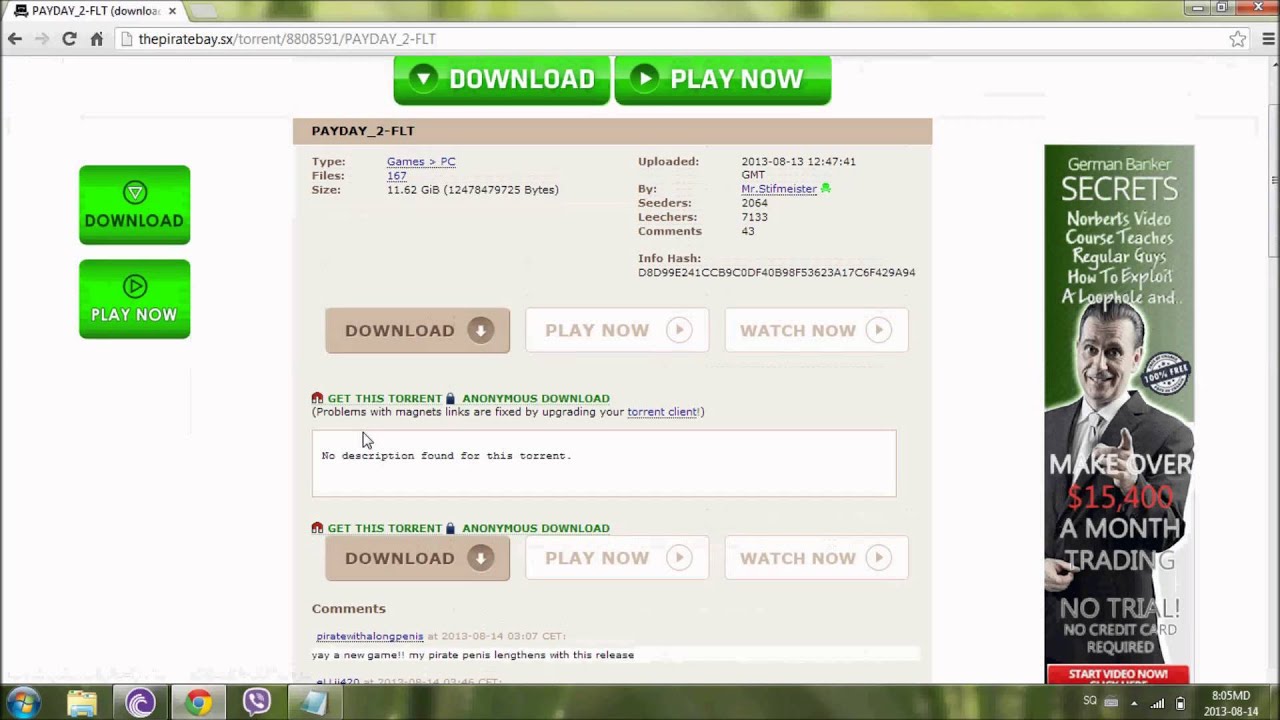
Task: Select the info hash text
Action: point(776,272)
